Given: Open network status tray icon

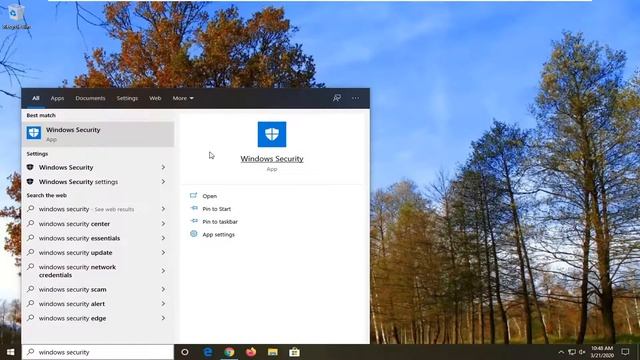Looking at the screenshot, I should 572,352.
